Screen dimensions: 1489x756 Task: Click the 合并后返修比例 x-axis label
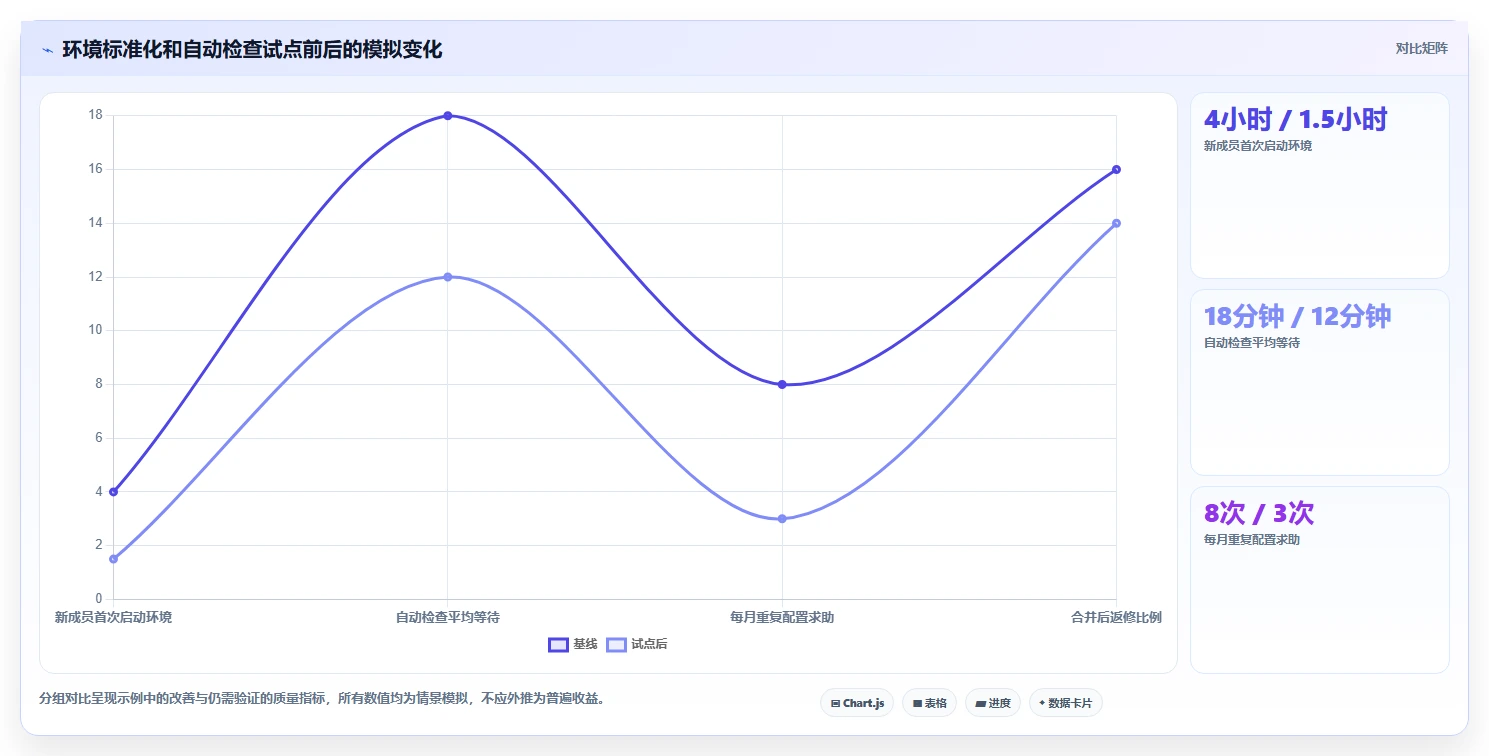tap(1116, 618)
